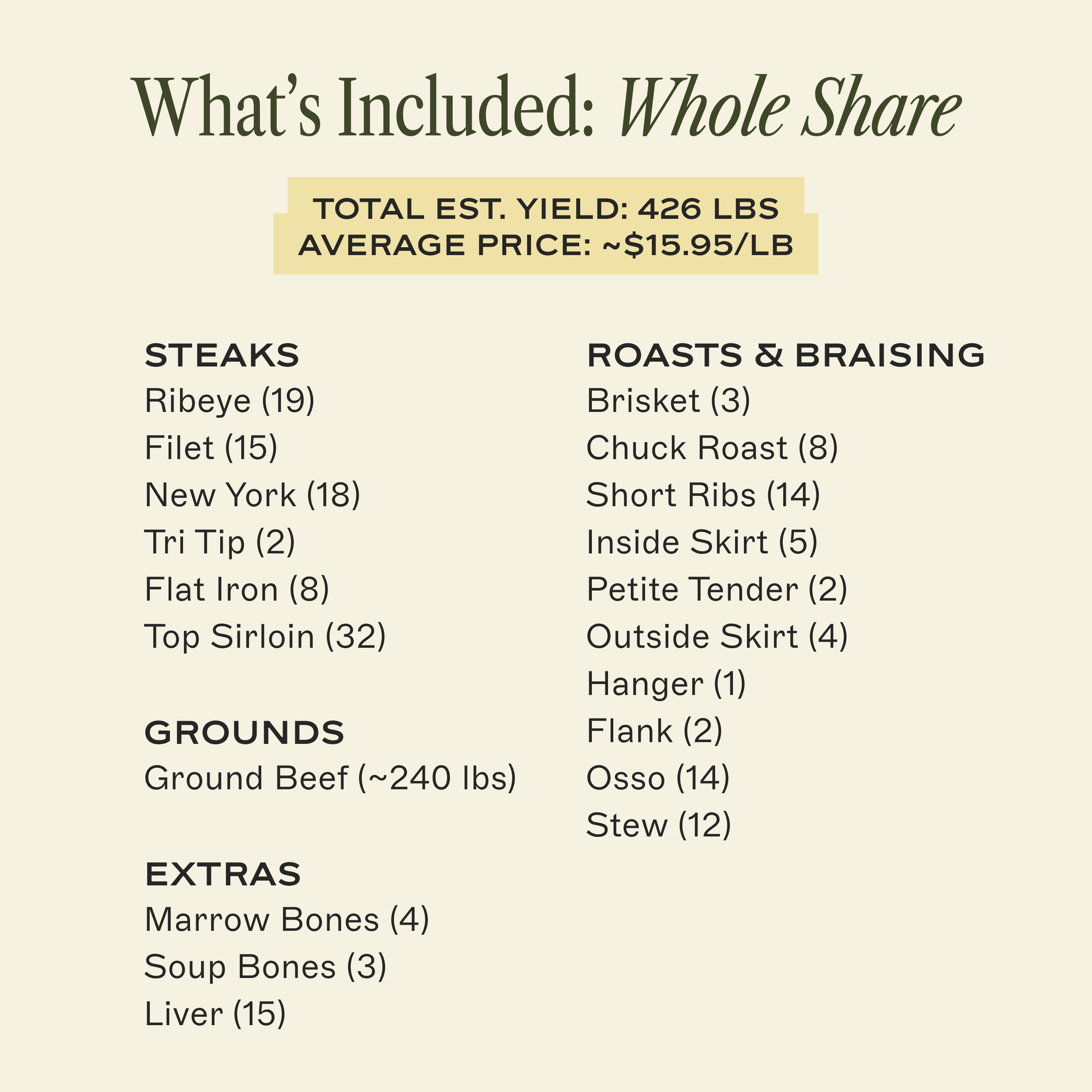Viewport: 1092px width, 1092px height.
Task: Click the Liver (15) entry
Action: coord(215,1014)
